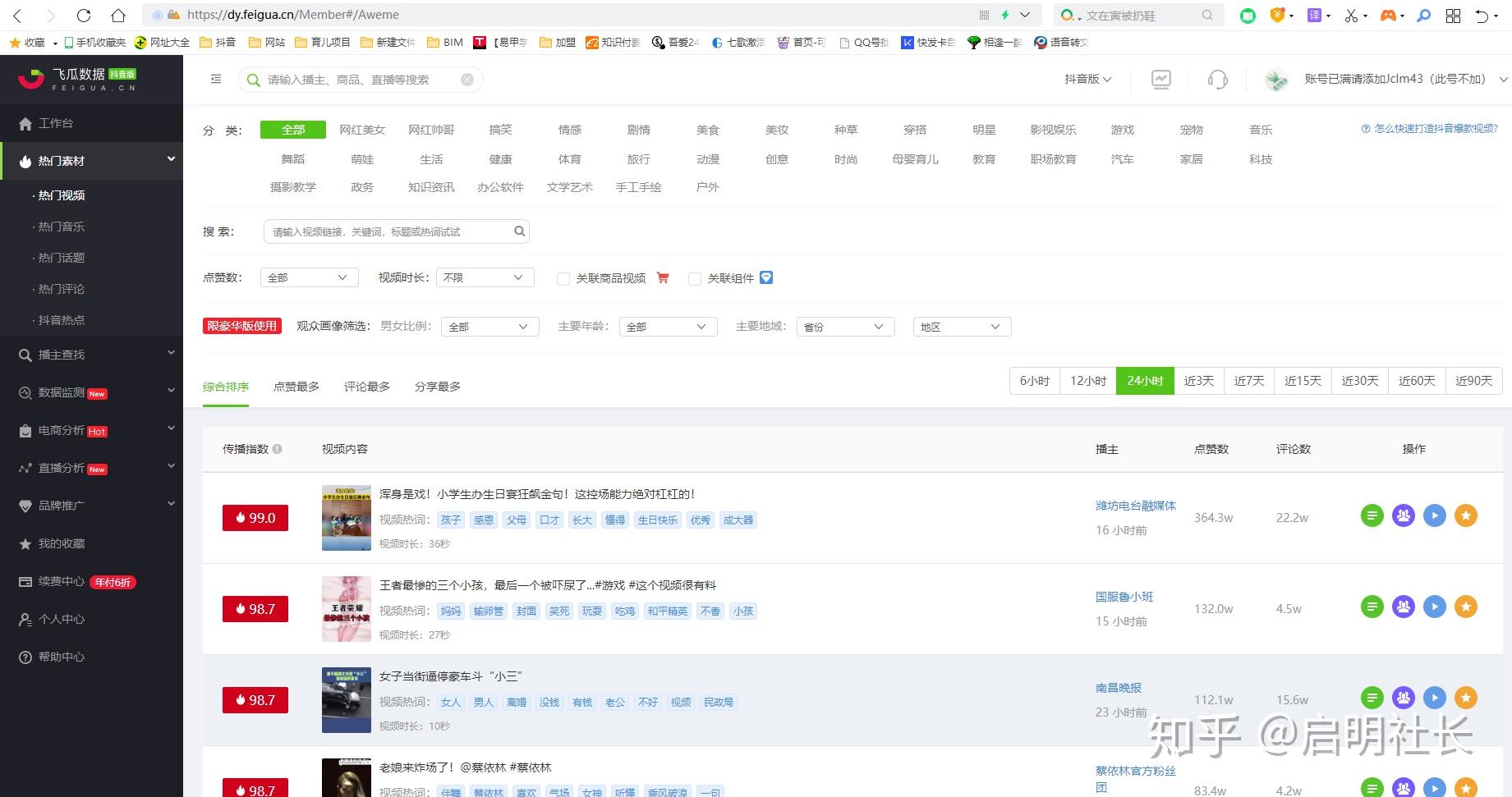The width and height of the screenshot is (1512, 797).
Task: Tick the 关联商品视频 checkbox
Action: [563, 279]
